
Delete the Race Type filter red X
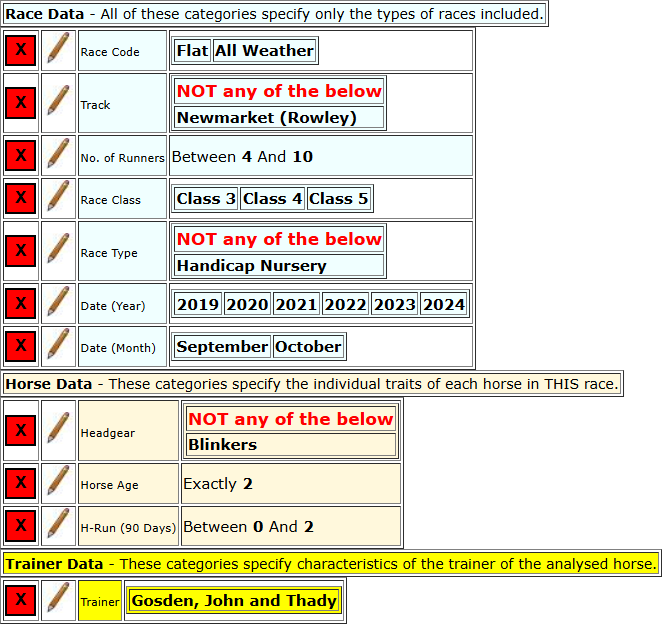pos(21,251)
